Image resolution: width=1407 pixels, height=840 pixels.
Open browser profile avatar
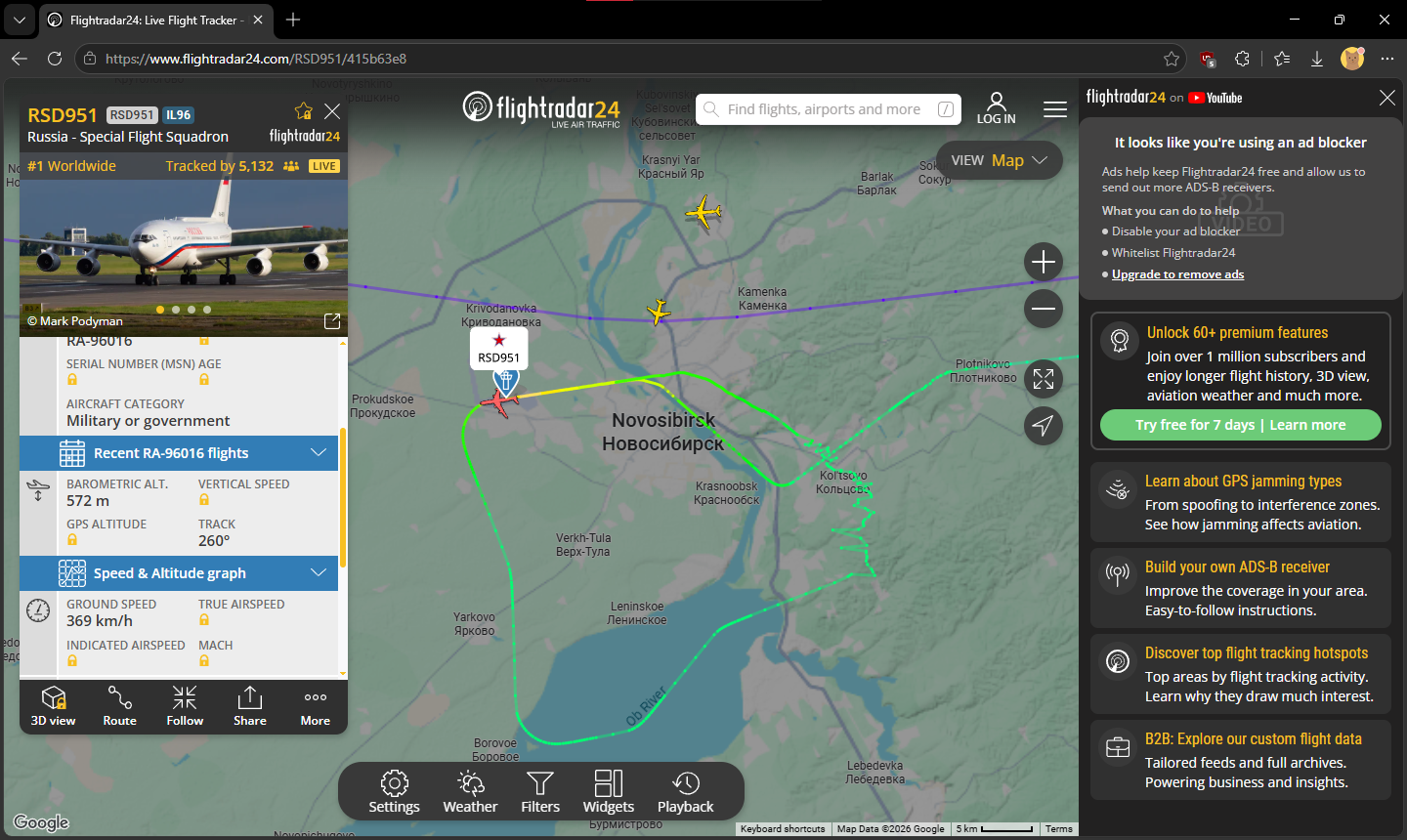point(1352,59)
